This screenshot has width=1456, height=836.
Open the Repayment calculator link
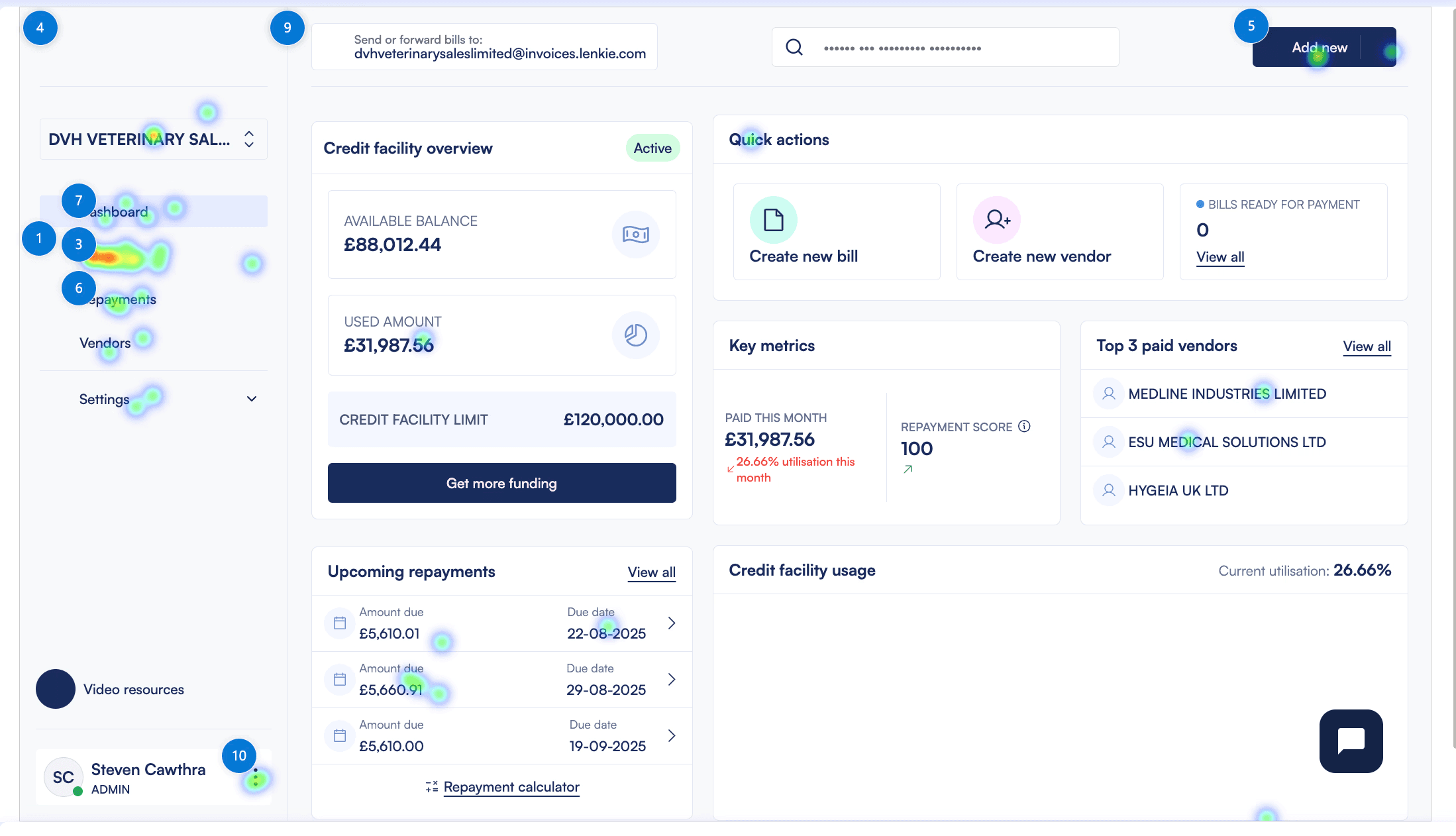click(x=511, y=787)
